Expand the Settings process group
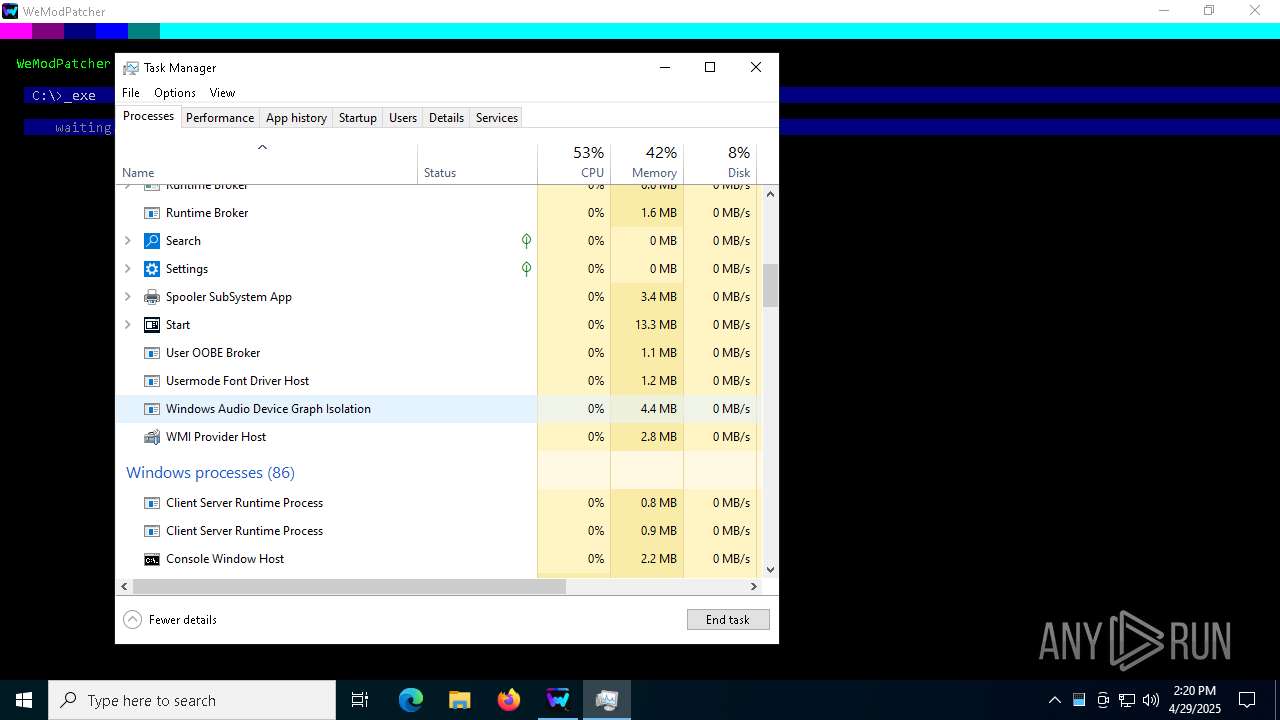Screen dimensions: 1280x720 [x=127, y=269]
